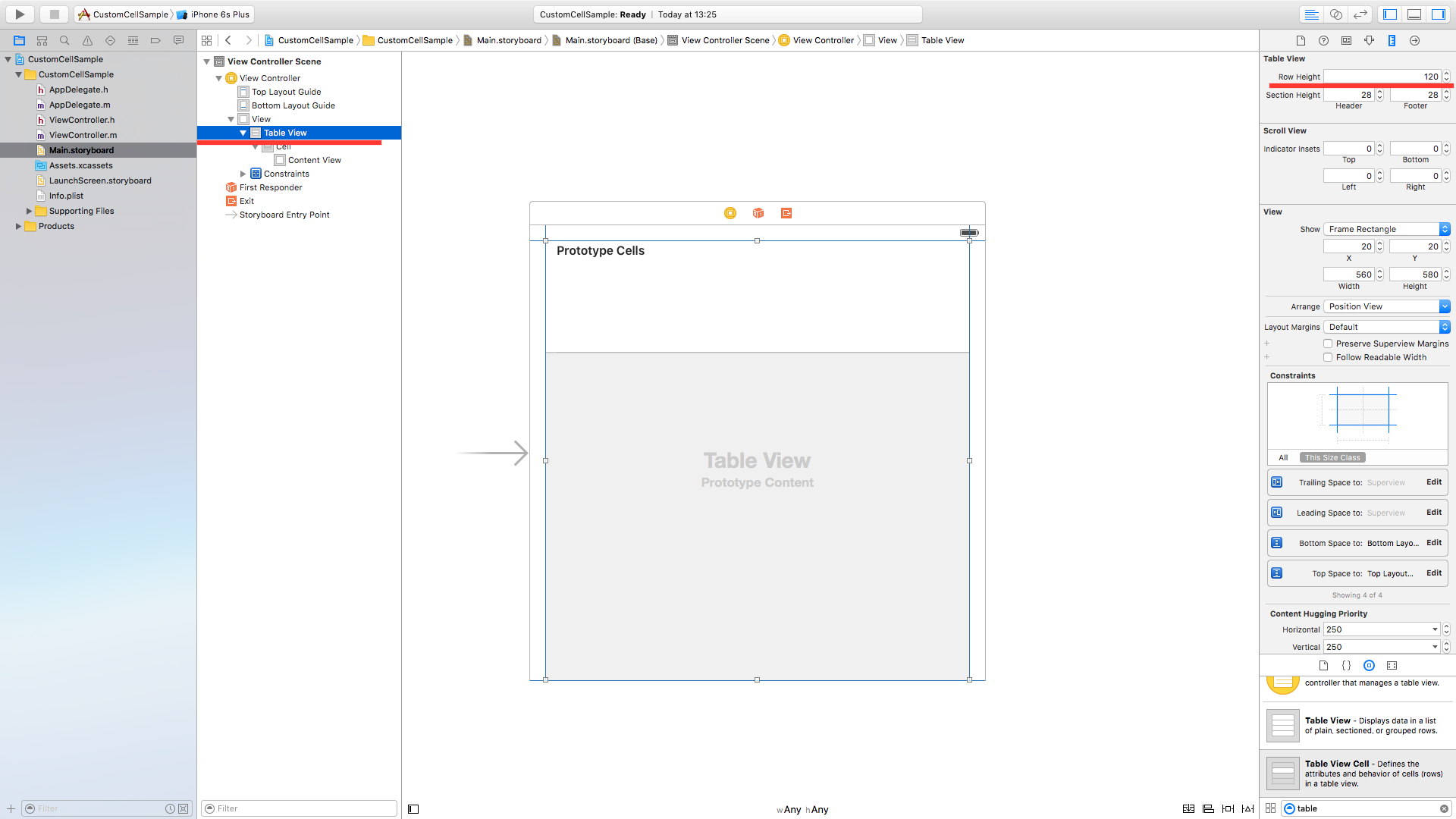
Task: Edit the Trailing Space constraint
Action: (x=1433, y=482)
